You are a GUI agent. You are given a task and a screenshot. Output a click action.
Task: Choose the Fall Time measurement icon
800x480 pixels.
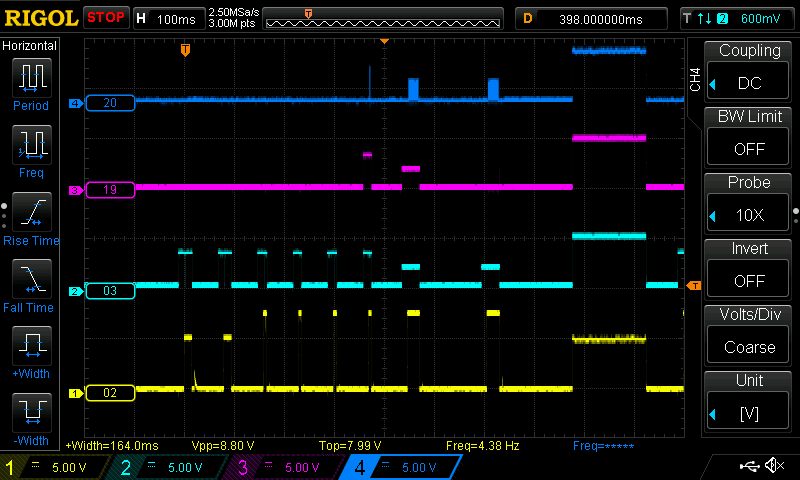(x=31, y=279)
